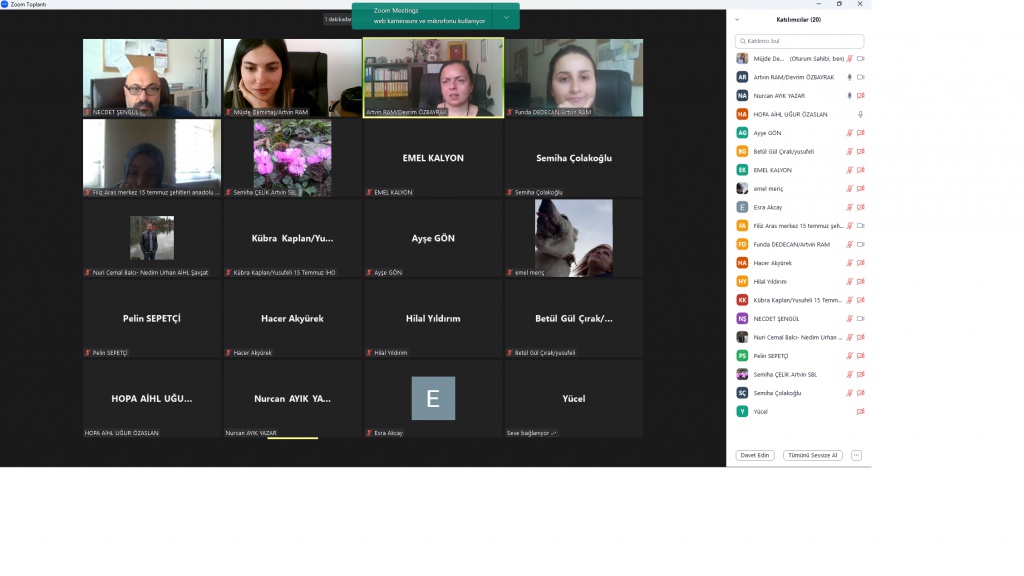The width and height of the screenshot is (1024, 576).
Task: Toggle the host's own microphone in participant list
Action: click(x=849, y=59)
